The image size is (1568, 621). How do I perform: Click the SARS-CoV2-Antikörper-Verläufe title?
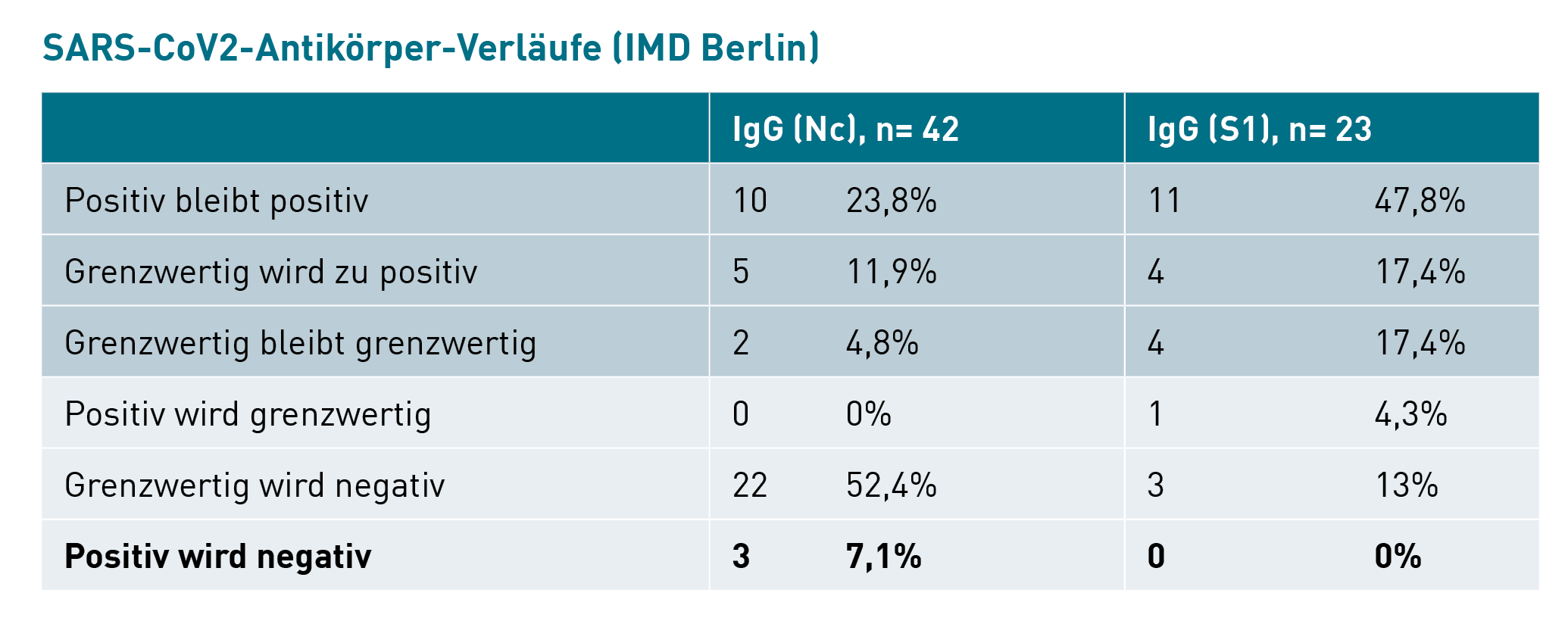tap(430, 48)
